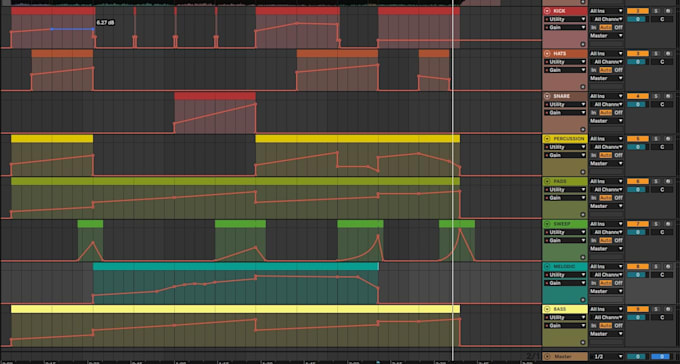
Task: Open PADS track Master output dropdown
Action: [x=606, y=206]
